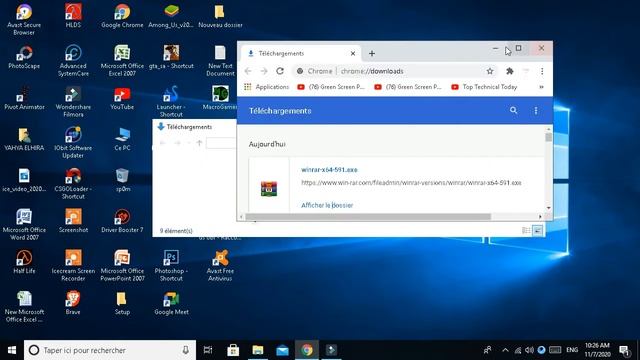This screenshot has height=360, width=640.
Task: Reload the Chrome downloads page
Action: pyautogui.click(x=280, y=71)
